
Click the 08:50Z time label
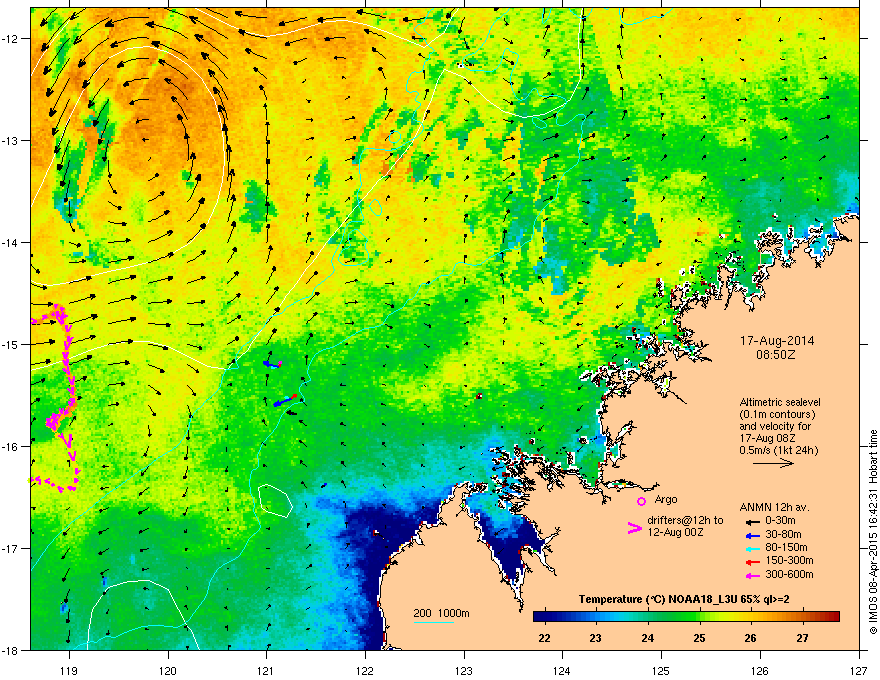click(776, 355)
